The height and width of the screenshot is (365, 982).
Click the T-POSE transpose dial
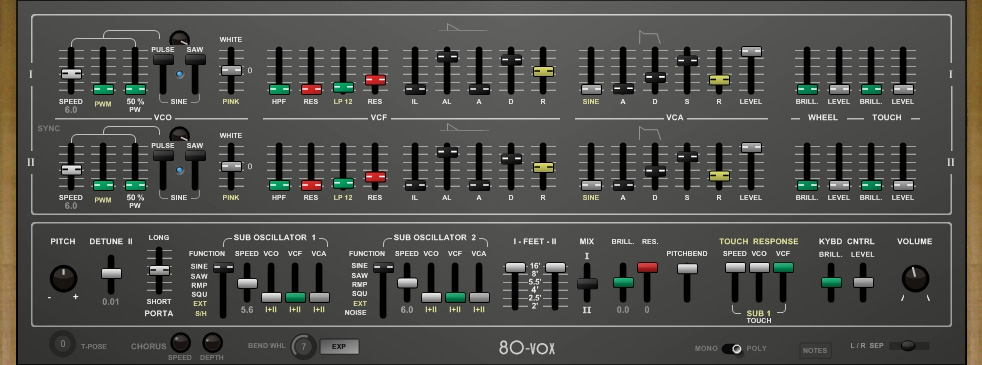click(62, 344)
